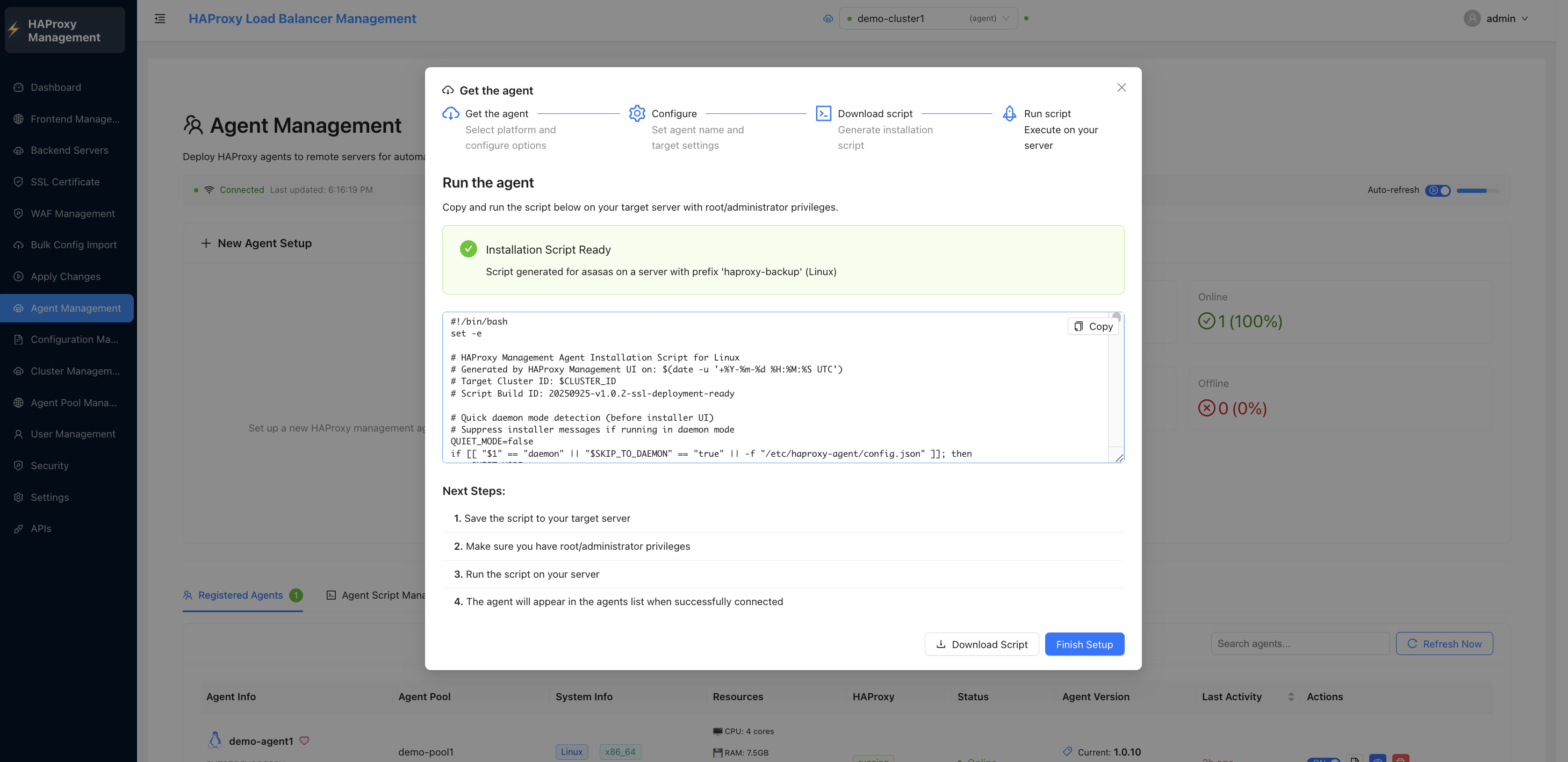Click the Configure gear step icon
Screen dimensions: 1568x762
coord(637,114)
